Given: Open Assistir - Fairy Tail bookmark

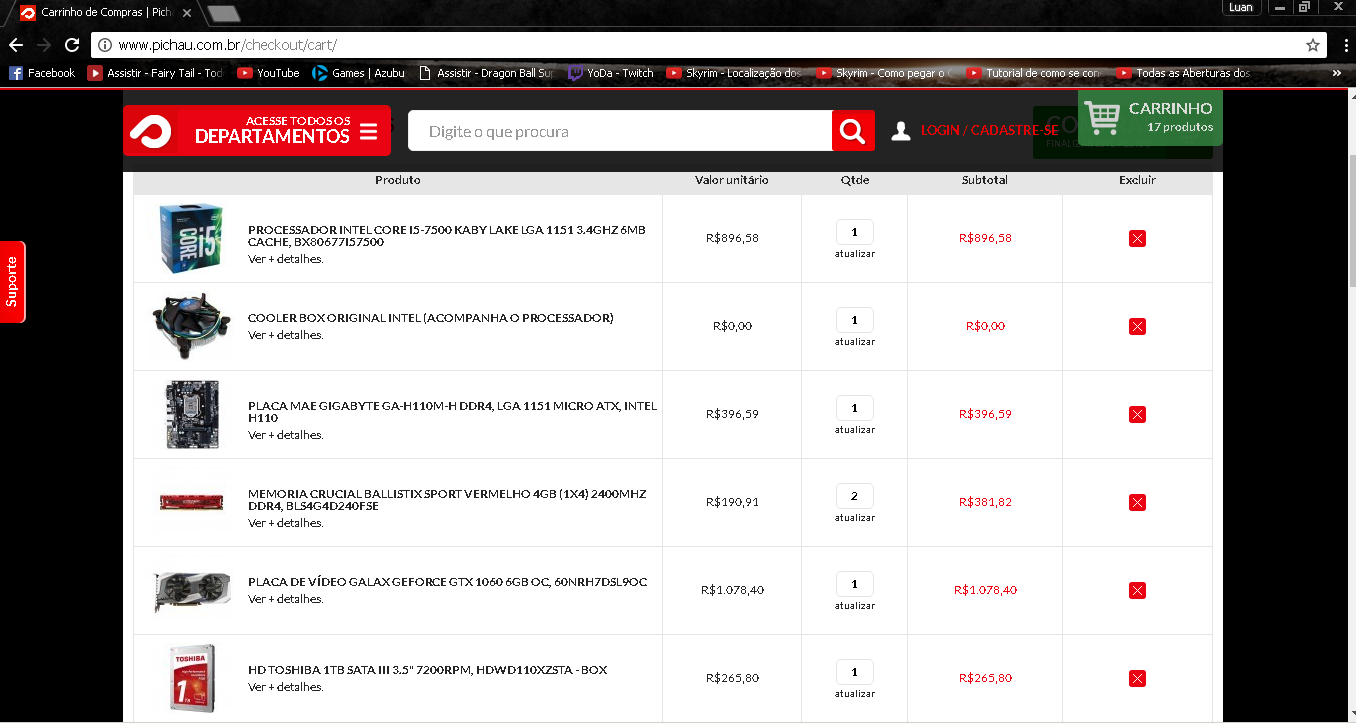Looking at the screenshot, I should (155, 73).
